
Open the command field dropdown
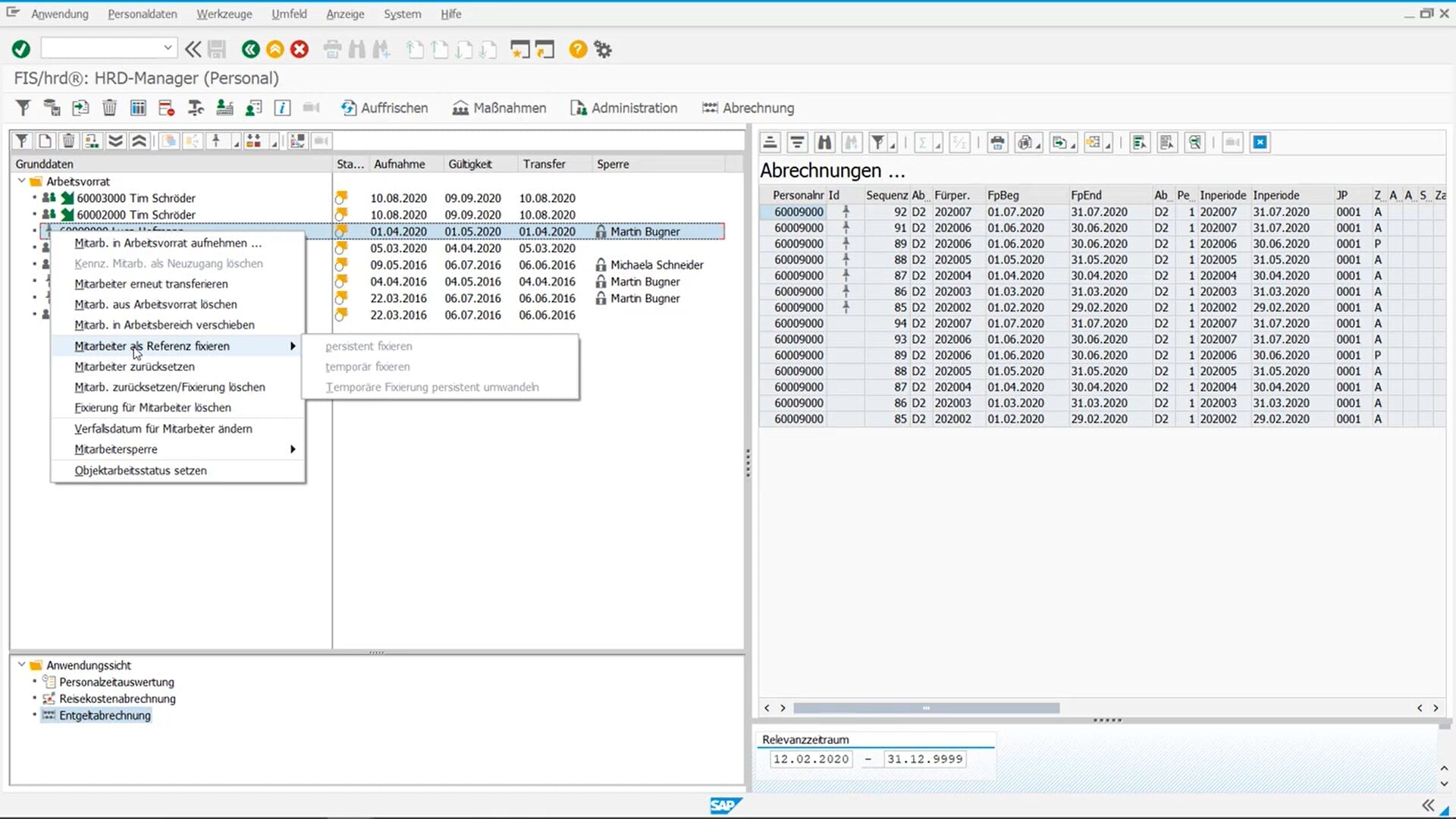tap(168, 48)
